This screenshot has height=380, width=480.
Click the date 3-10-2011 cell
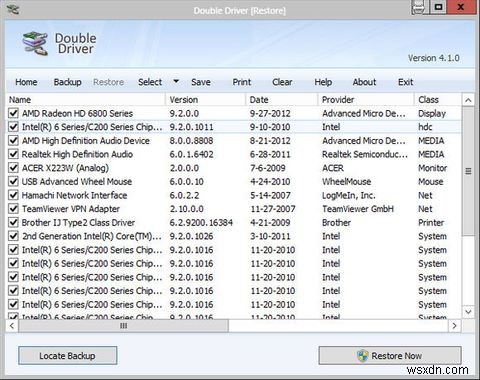pos(270,236)
